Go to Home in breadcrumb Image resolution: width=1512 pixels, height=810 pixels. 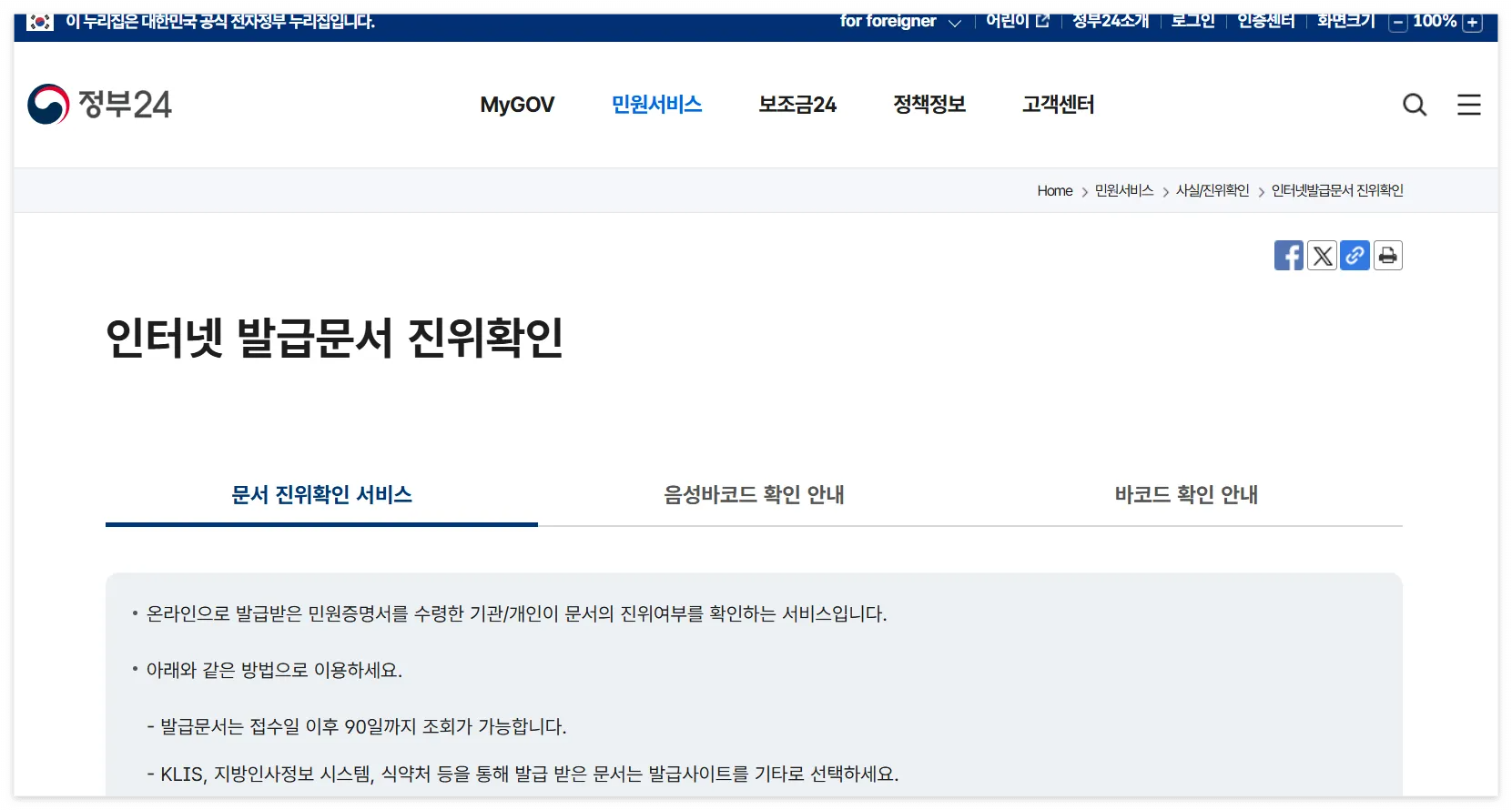click(1055, 191)
